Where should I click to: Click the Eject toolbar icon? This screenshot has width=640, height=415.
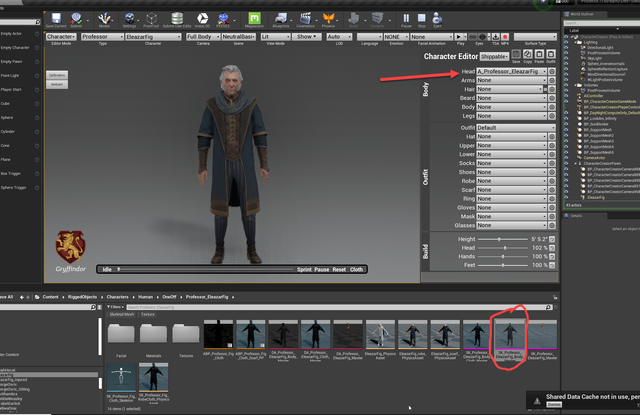(x=437, y=18)
